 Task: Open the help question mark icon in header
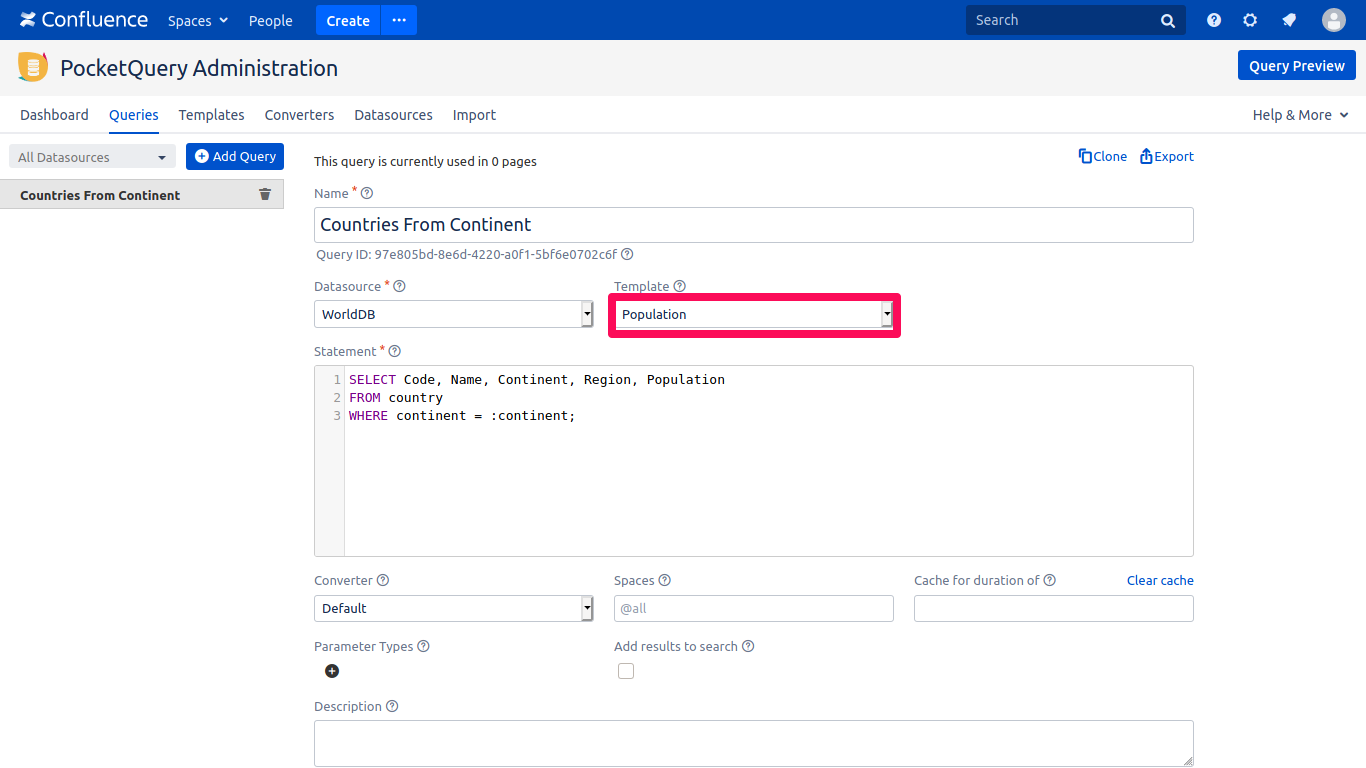click(x=1214, y=20)
